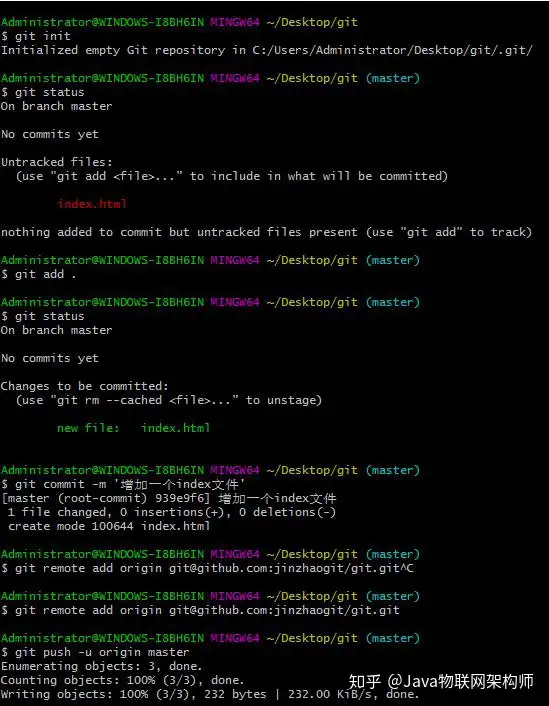
Task: Select the "1 file changed, 0 insertions(+)" line
Action: point(172,512)
